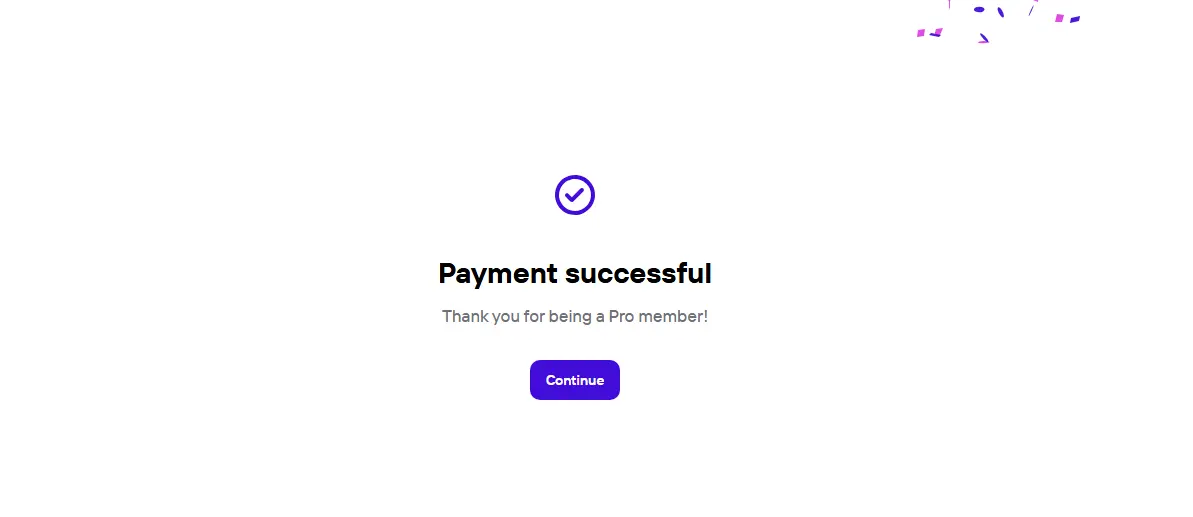The height and width of the screenshot is (517, 1193).
Task: Click the pink confetti beside rightmost blue piece
Action: [x=1059, y=18]
